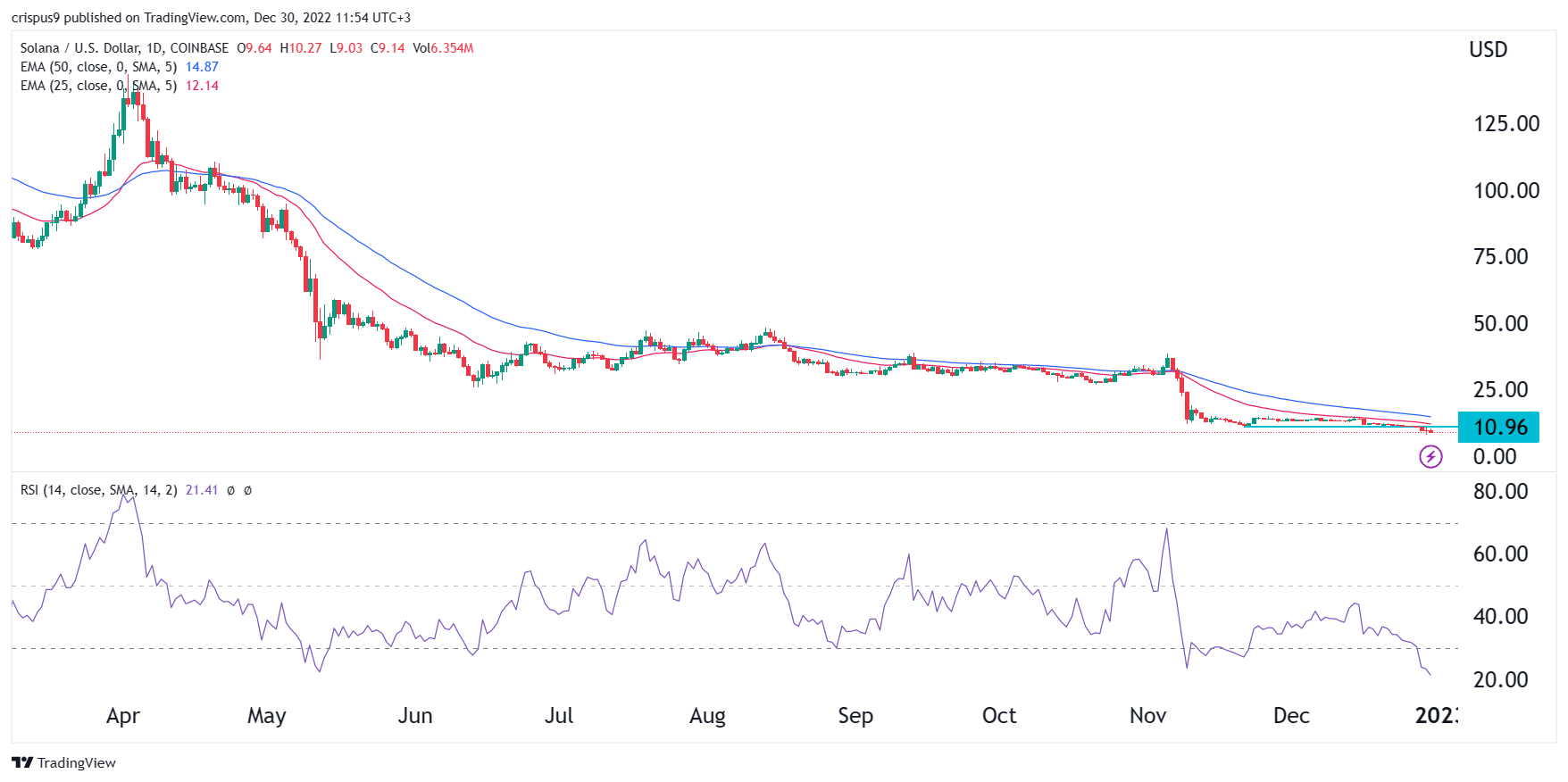Image resolution: width=1568 pixels, height=782 pixels.
Task: Click the 0.00 price axis label
Action: click(1495, 456)
